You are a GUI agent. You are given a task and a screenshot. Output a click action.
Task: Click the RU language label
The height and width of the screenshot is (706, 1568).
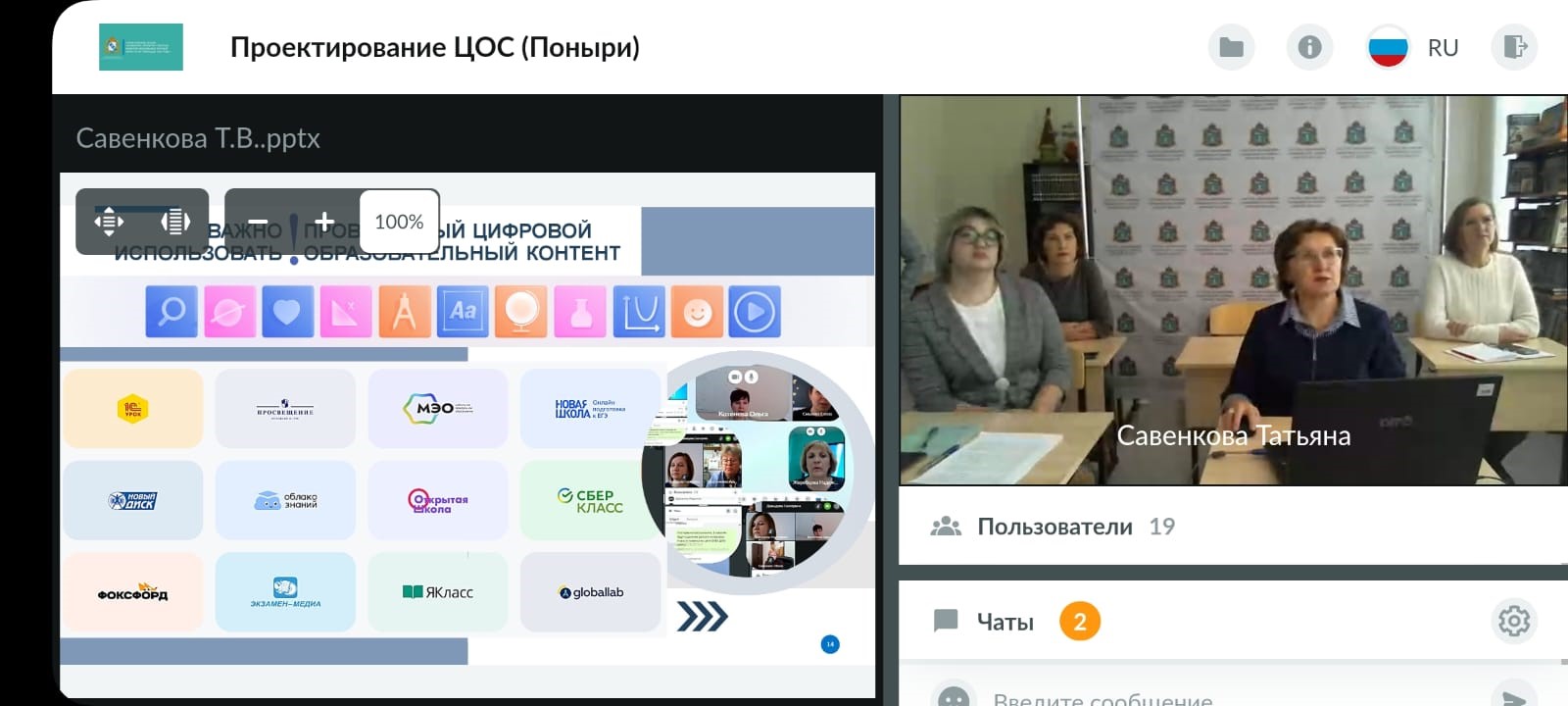1443,48
